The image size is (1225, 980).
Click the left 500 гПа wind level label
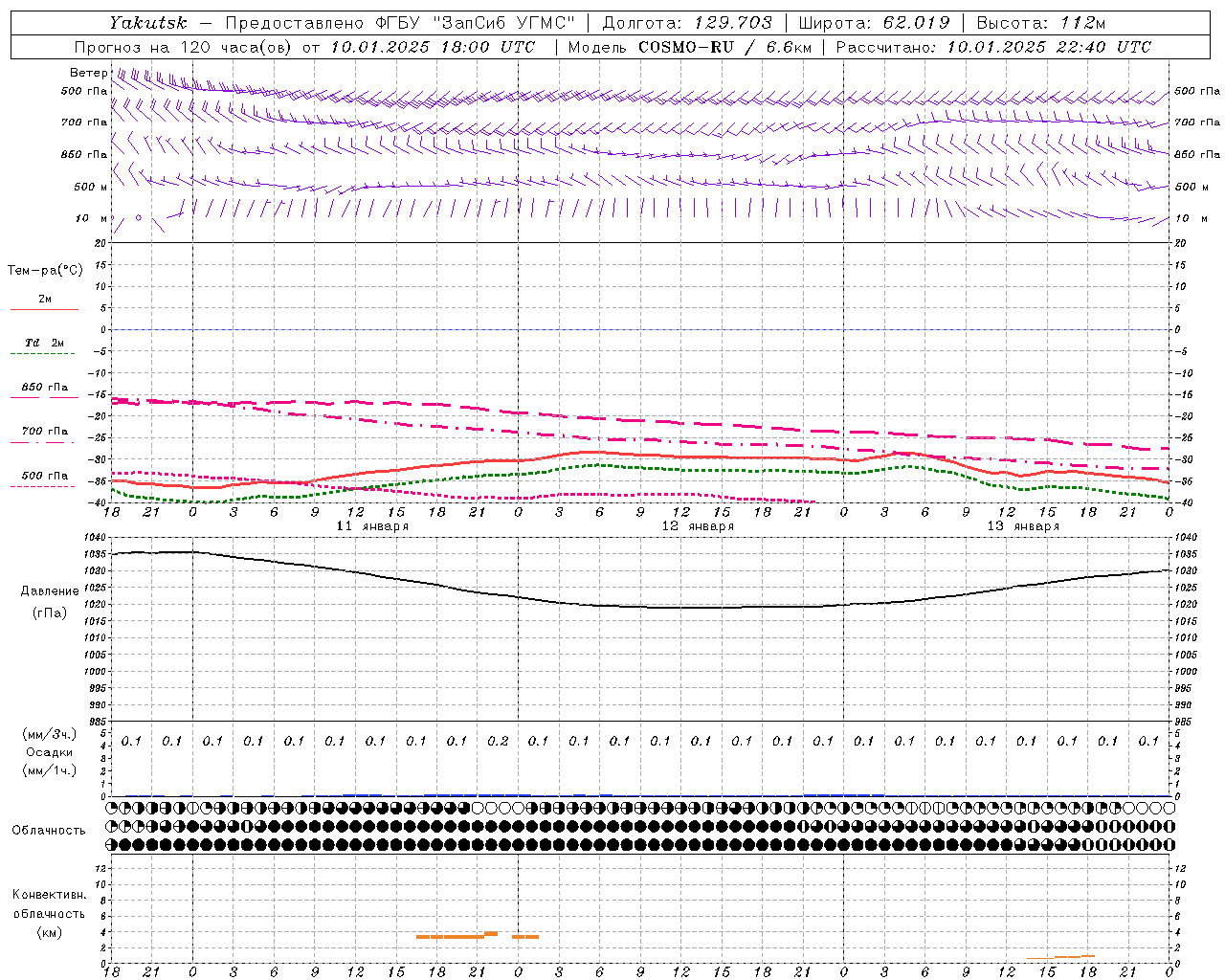(x=84, y=91)
